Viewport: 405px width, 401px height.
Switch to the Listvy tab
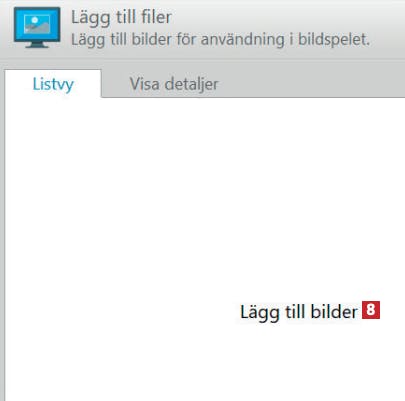[53, 84]
